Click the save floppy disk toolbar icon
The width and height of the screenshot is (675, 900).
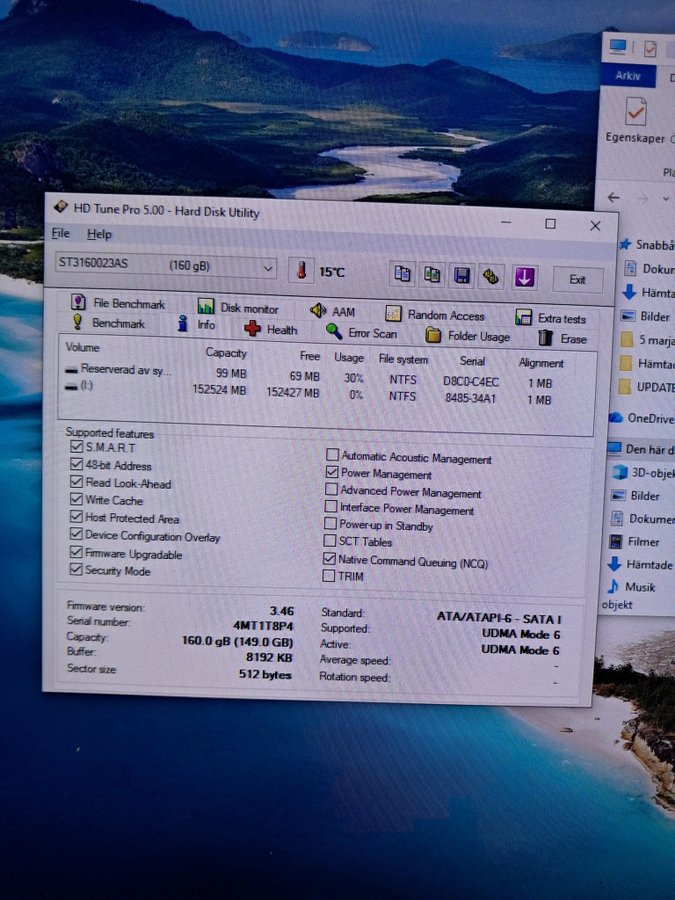tap(462, 275)
